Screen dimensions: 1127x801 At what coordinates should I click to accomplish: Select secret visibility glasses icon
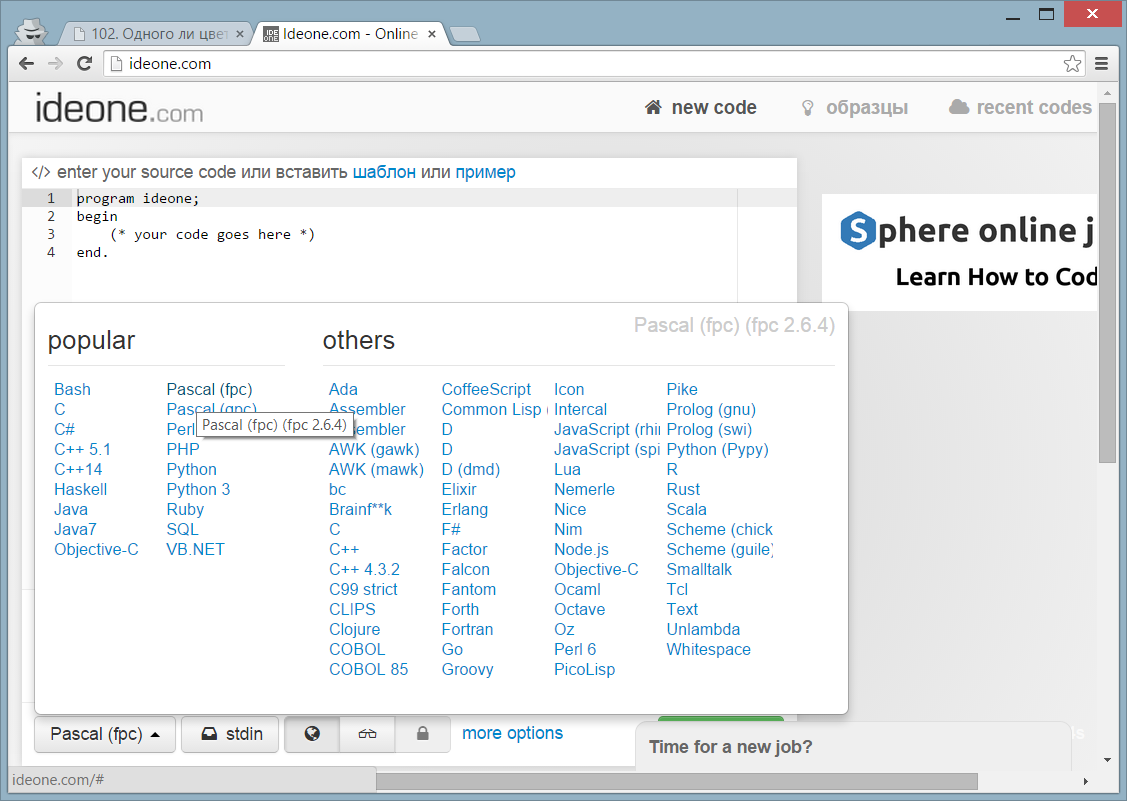[x=367, y=733]
